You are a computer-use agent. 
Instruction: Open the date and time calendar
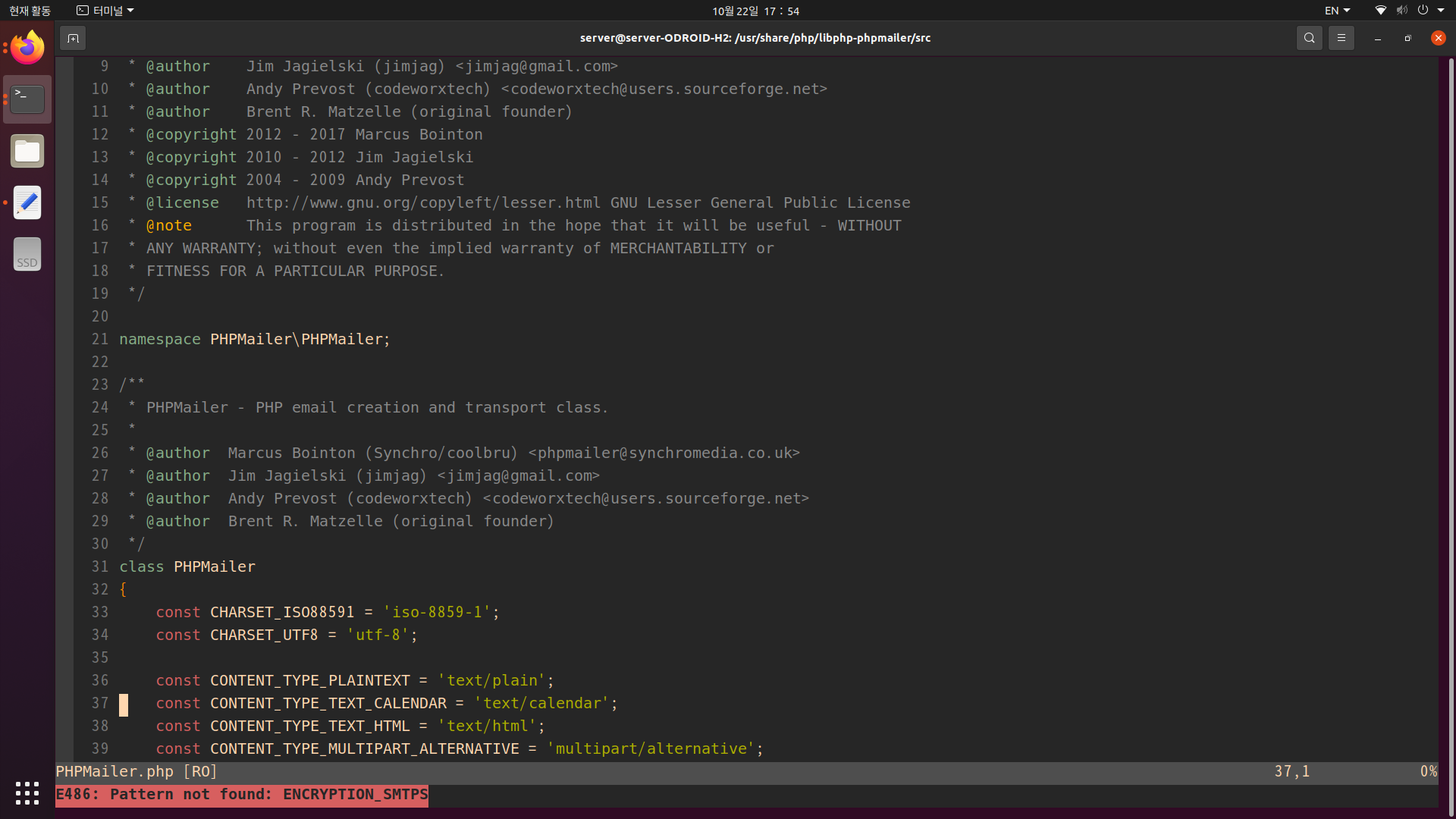pos(755,11)
